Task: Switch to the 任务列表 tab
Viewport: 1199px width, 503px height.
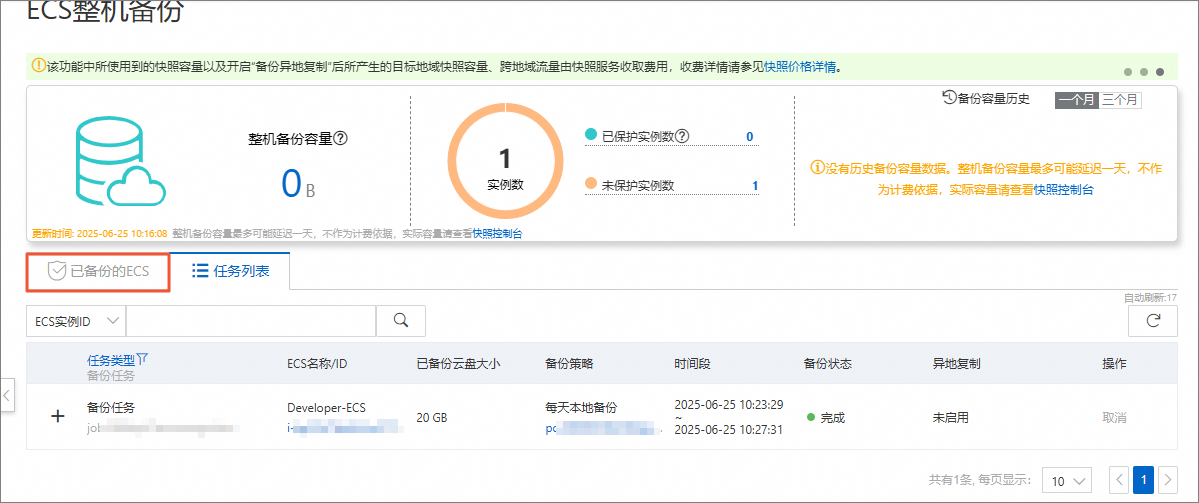Action: [x=230, y=271]
